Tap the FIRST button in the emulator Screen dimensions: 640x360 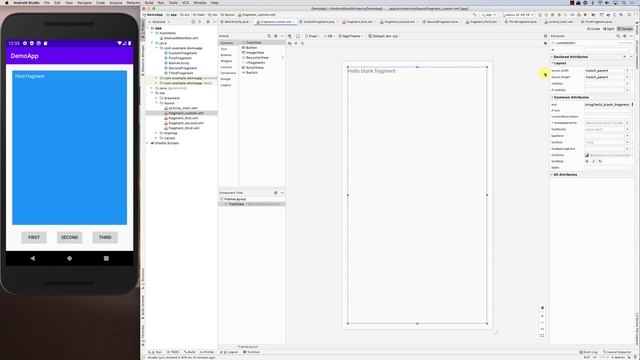point(34,237)
